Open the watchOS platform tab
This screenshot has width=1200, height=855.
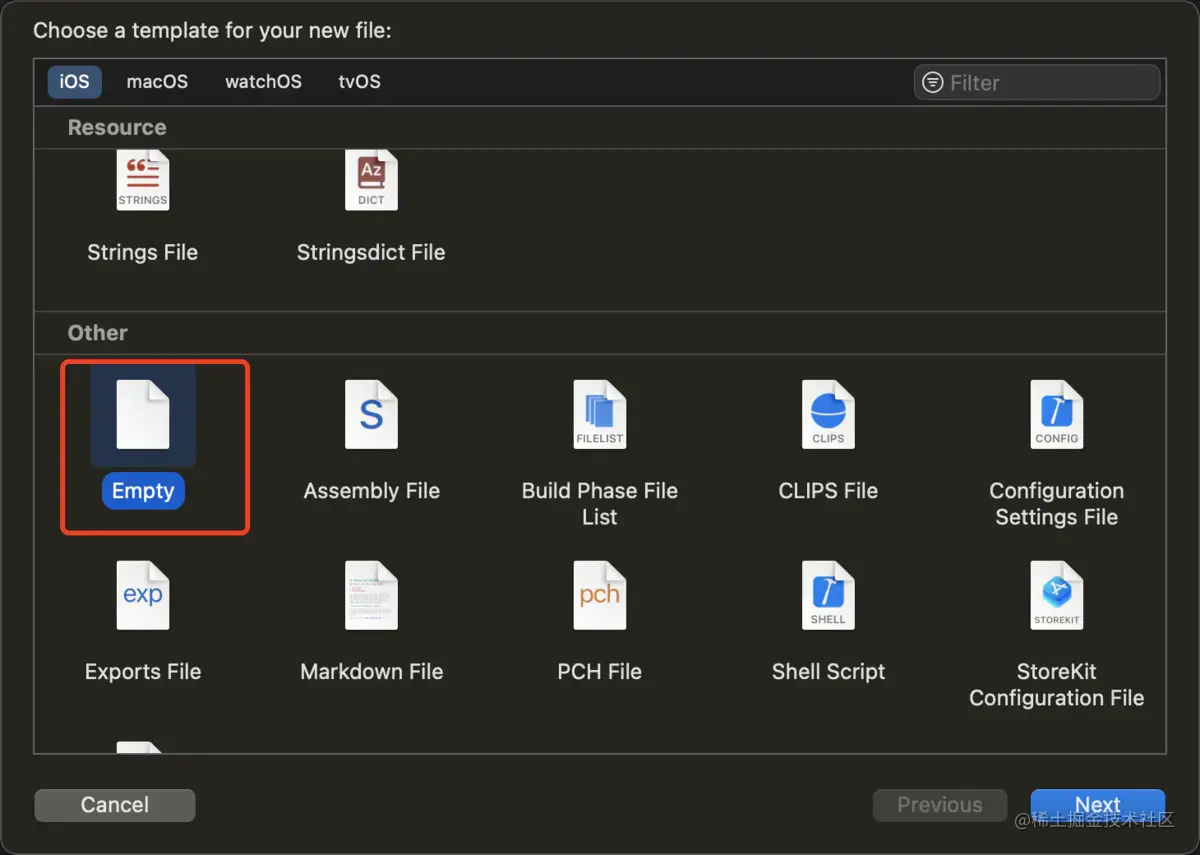pyautogui.click(x=263, y=82)
